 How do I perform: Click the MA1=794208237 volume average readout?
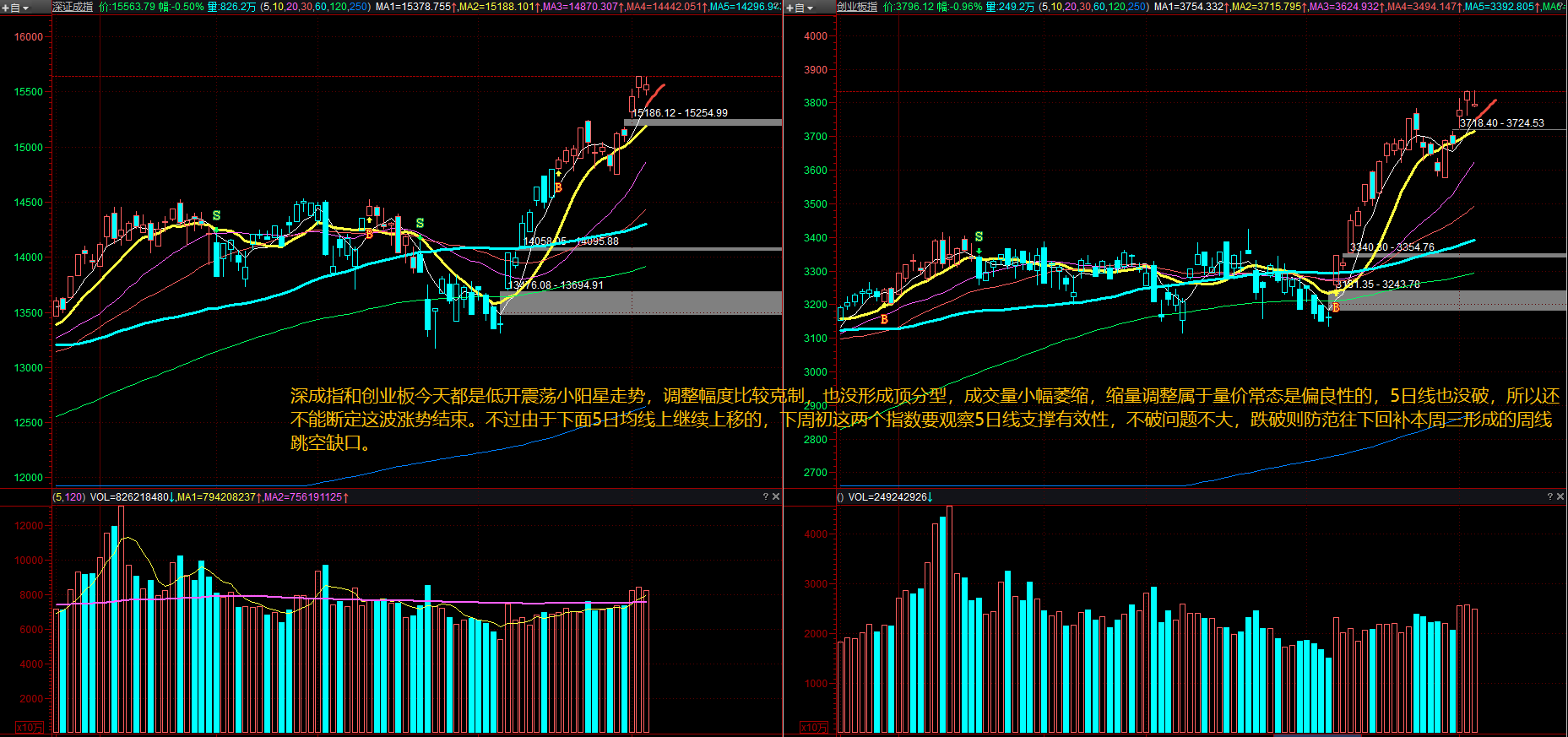[x=219, y=497]
